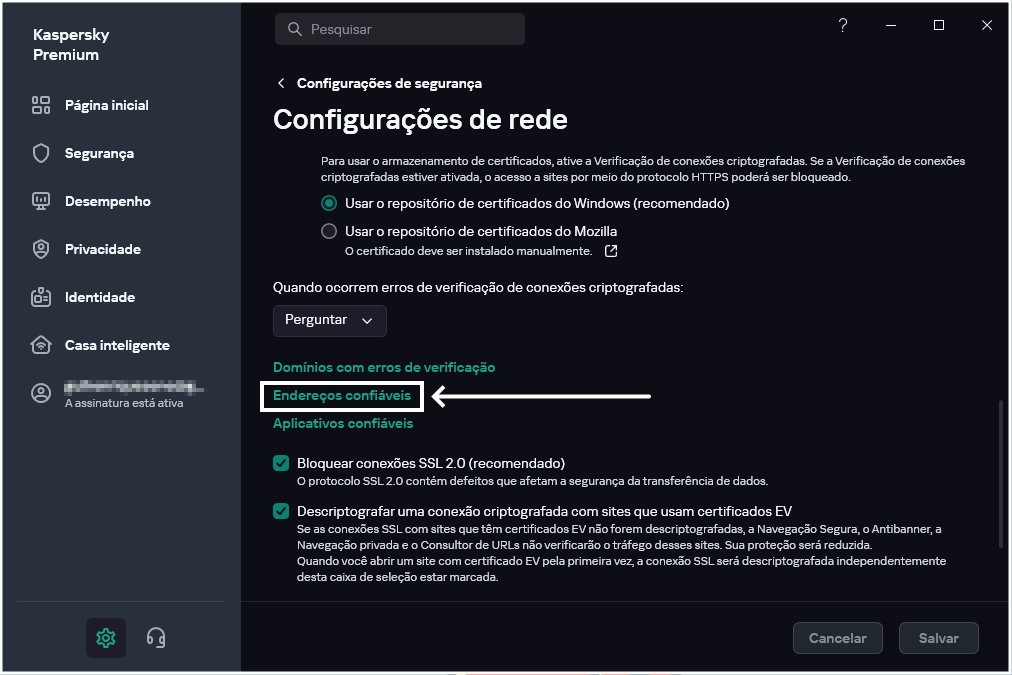
Task: Select Mozilla certificate repository radio option
Action: [329, 231]
